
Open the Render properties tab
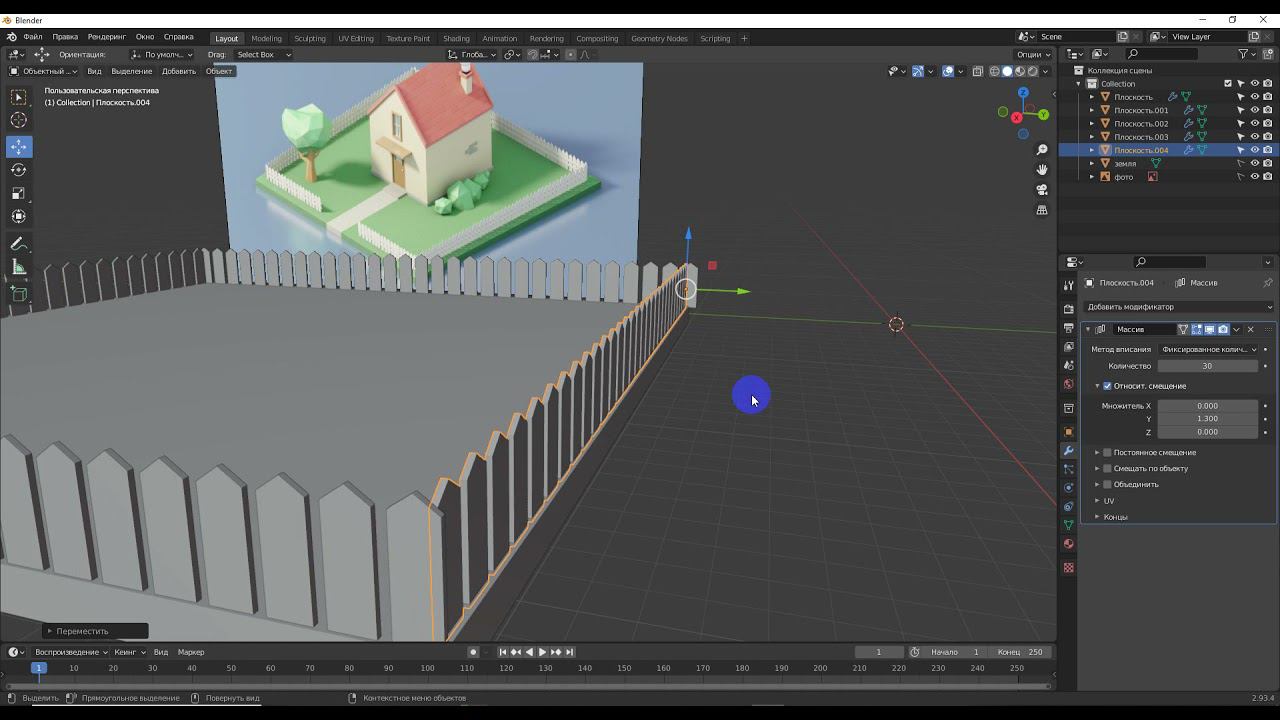1069,309
